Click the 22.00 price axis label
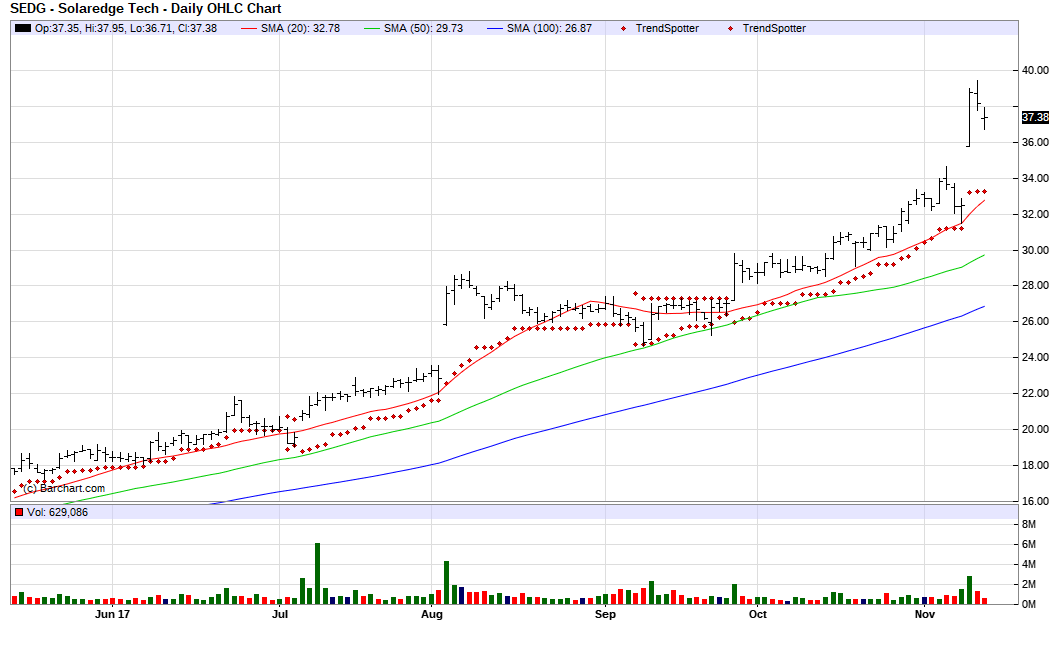Screen dimensions: 1060x645 (1035, 393)
